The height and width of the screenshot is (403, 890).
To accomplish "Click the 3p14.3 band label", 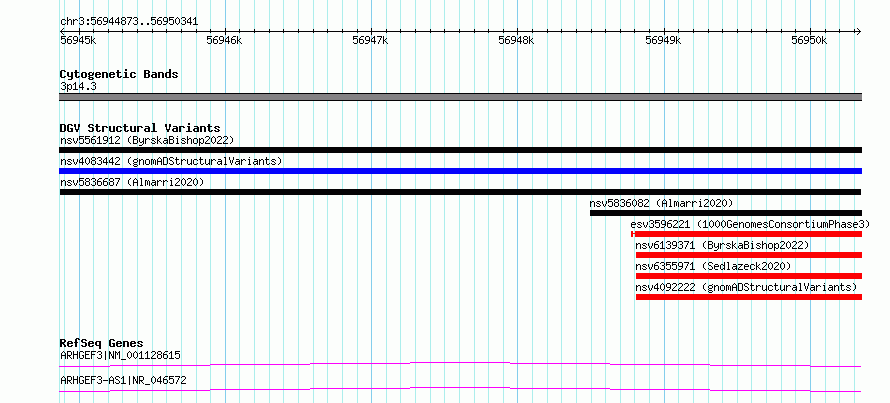I will click(78, 86).
